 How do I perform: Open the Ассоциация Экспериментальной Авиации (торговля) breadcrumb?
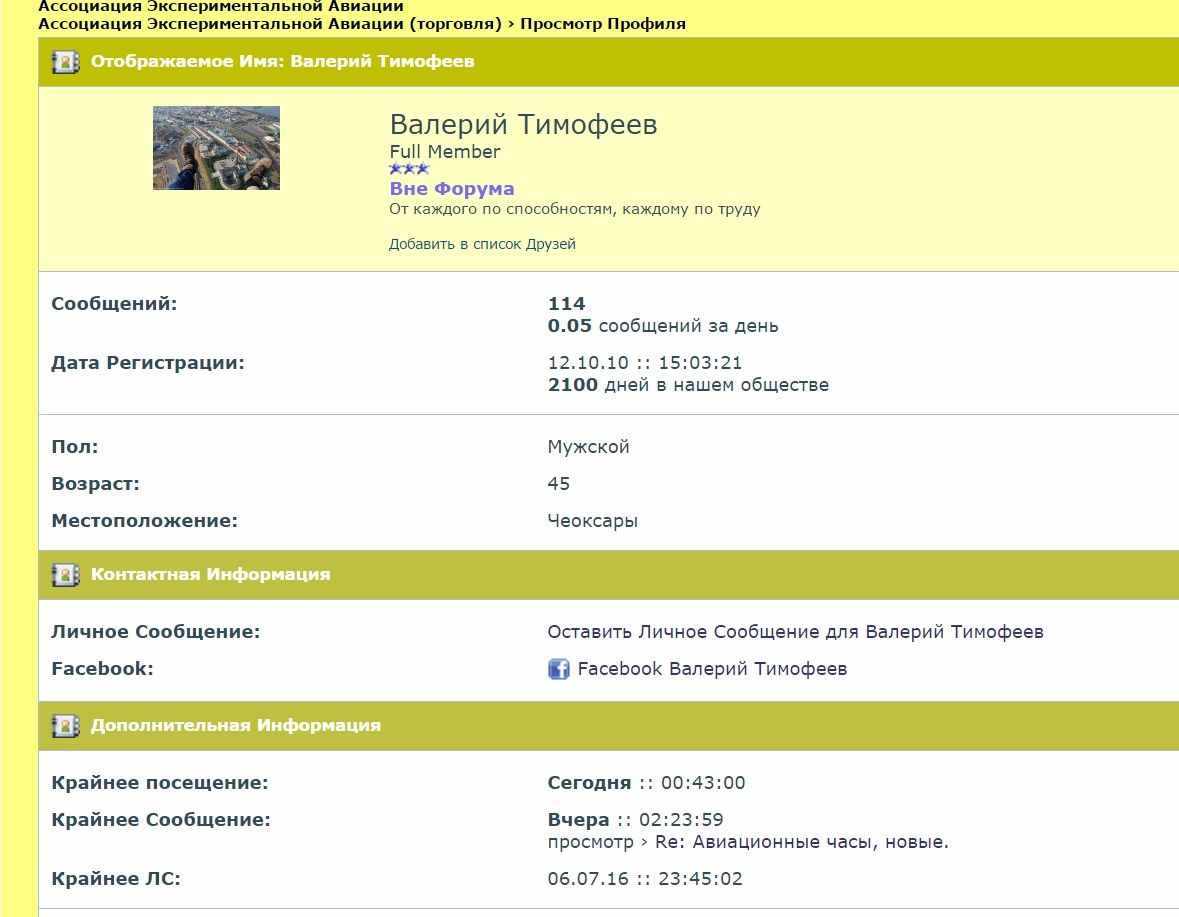269,24
